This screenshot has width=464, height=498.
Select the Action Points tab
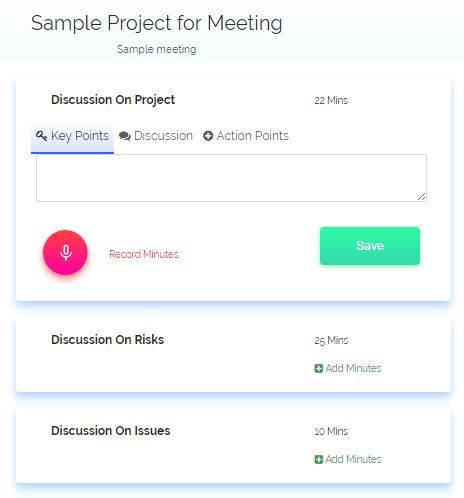pyautogui.click(x=246, y=136)
